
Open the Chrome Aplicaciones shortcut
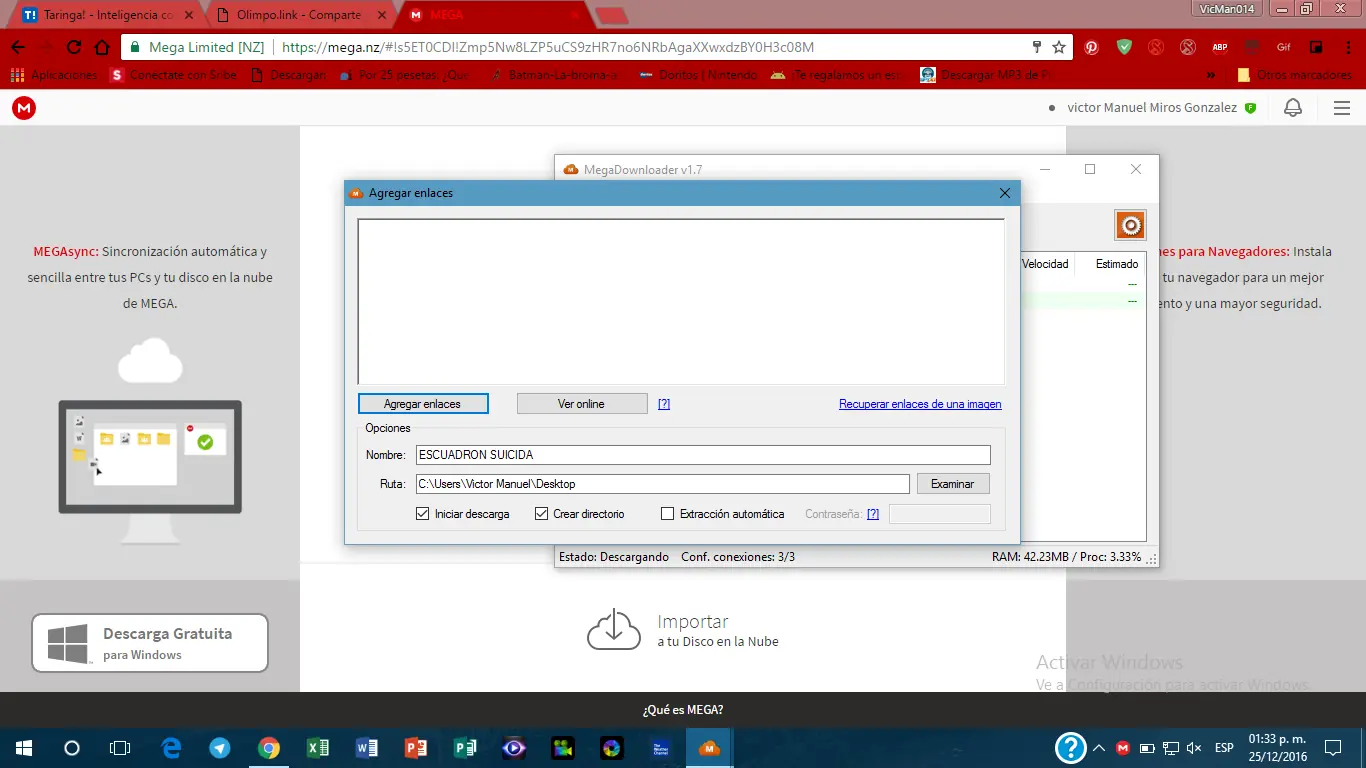[x=54, y=75]
